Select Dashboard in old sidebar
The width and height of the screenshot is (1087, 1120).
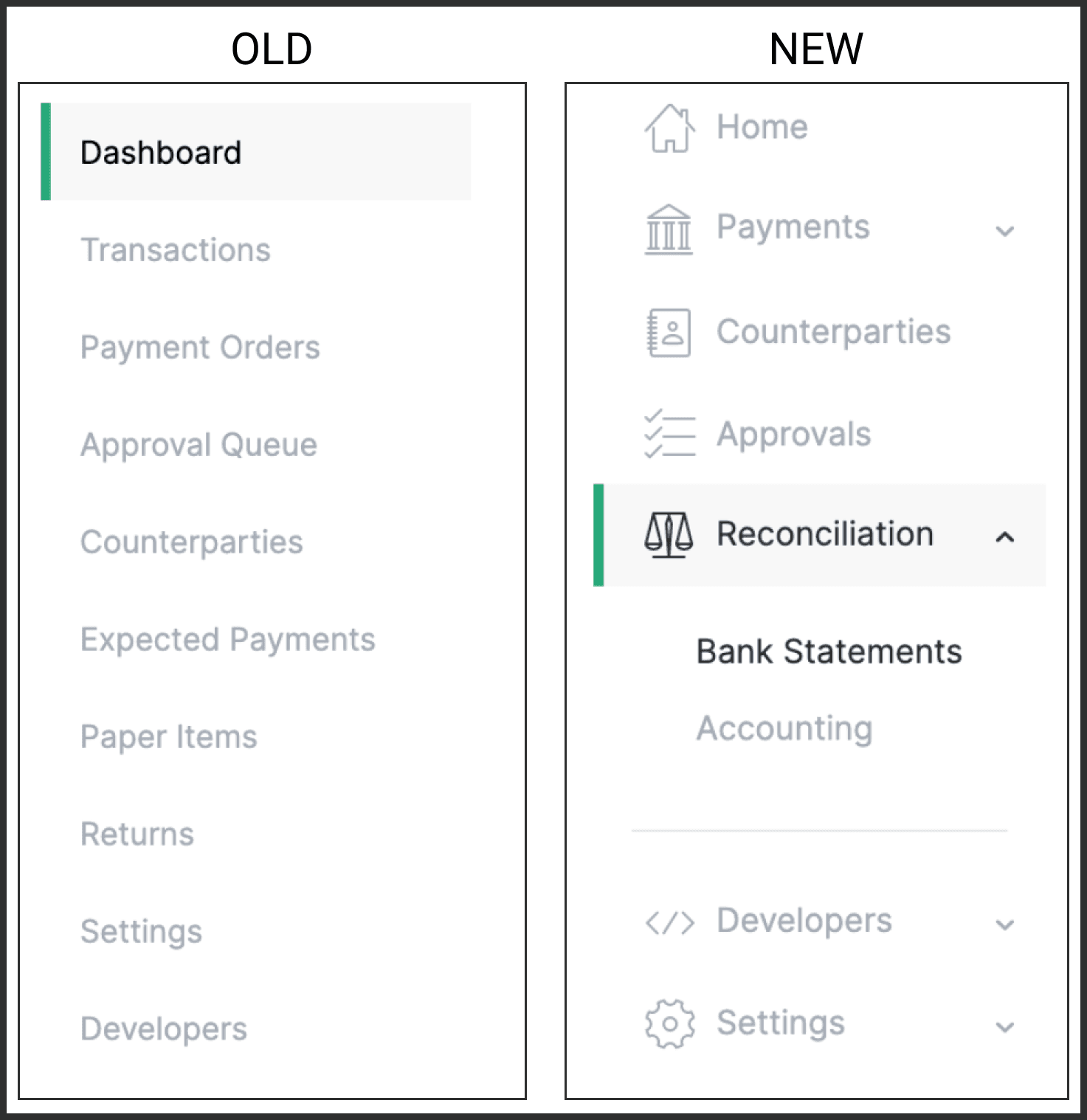[x=161, y=153]
